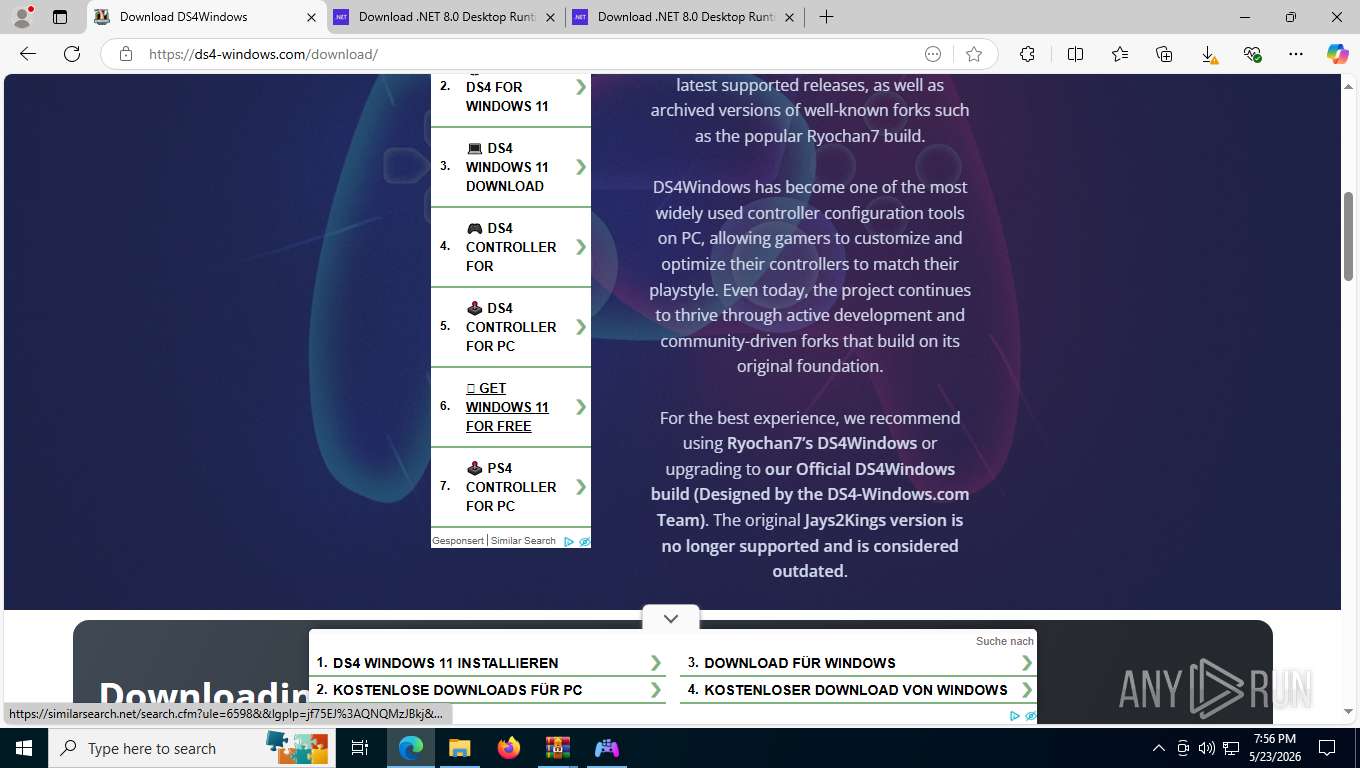Screen dimensions: 1360x768
Task: Open the tab actions menu icon
Action: click(x=60, y=17)
